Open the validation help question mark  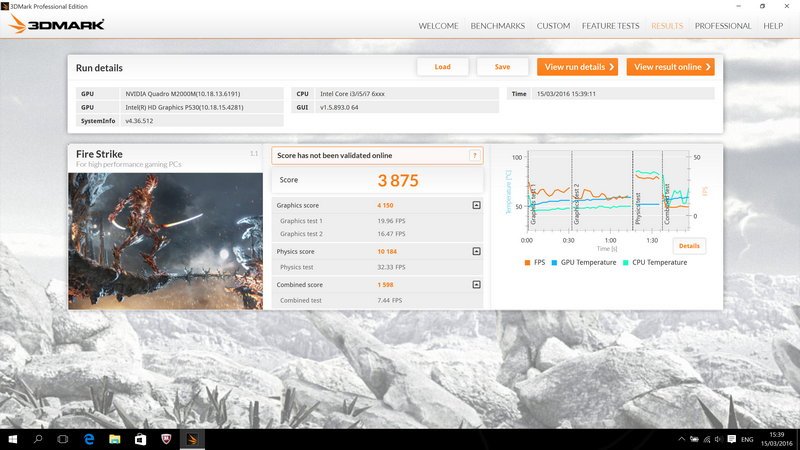(475, 155)
